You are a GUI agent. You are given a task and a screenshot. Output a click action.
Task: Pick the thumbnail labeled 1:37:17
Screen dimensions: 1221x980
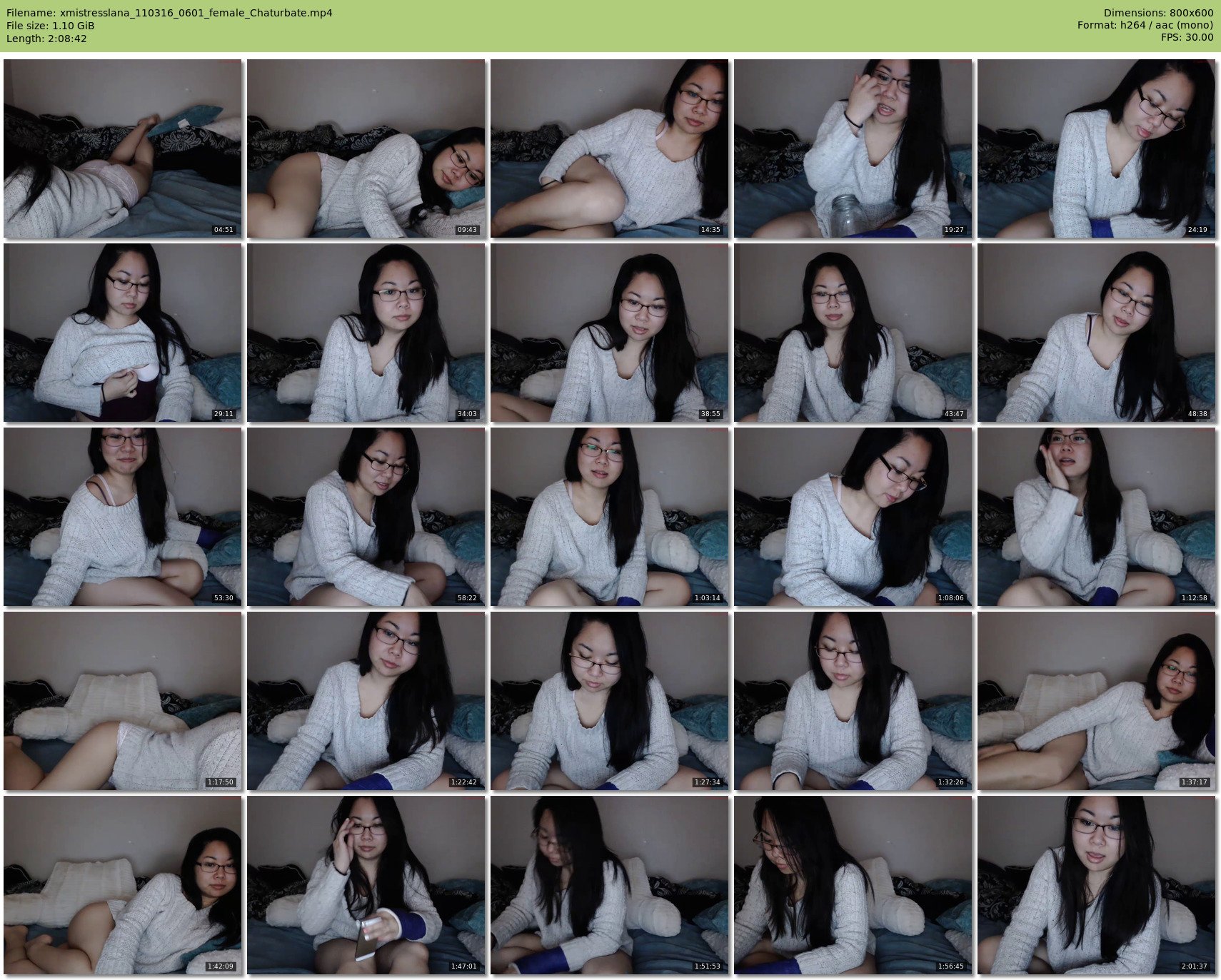click(1097, 701)
